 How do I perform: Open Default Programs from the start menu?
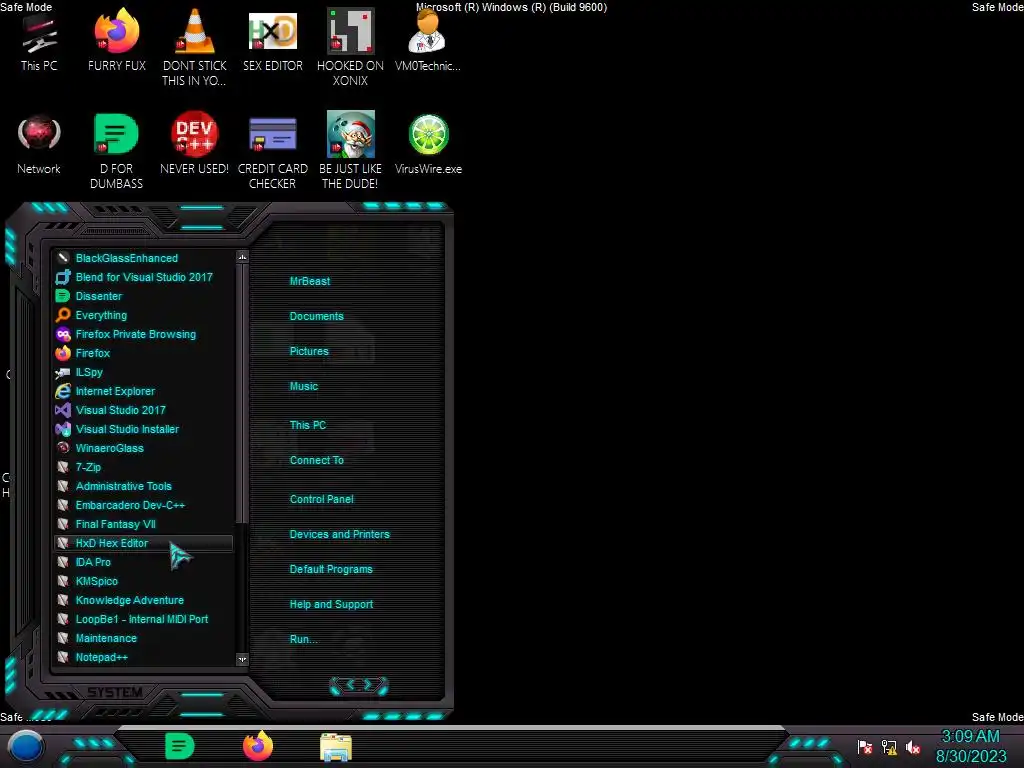coord(331,569)
